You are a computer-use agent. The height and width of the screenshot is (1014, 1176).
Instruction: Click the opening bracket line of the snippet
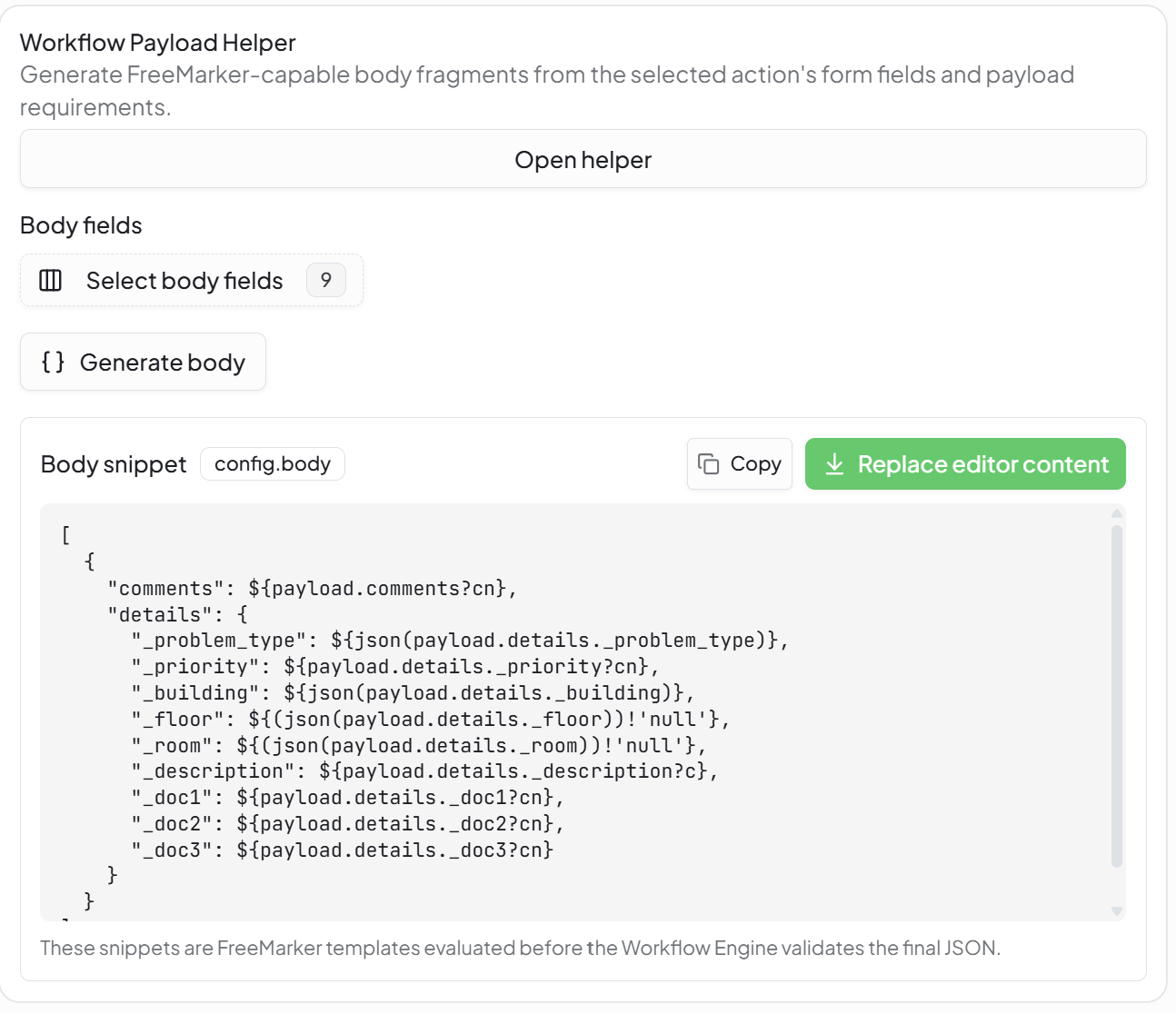click(x=65, y=535)
